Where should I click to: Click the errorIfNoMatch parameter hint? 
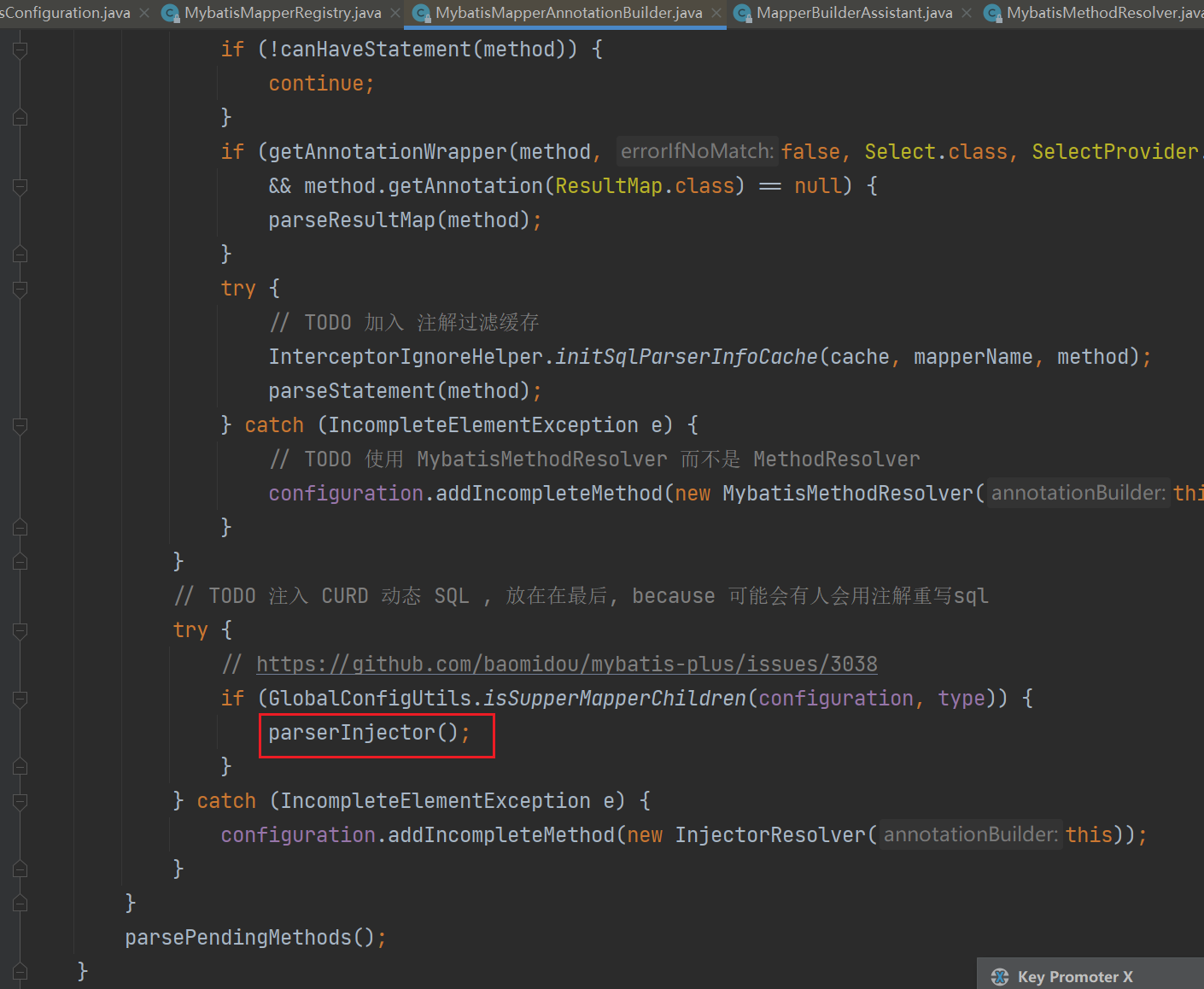(x=697, y=151)
